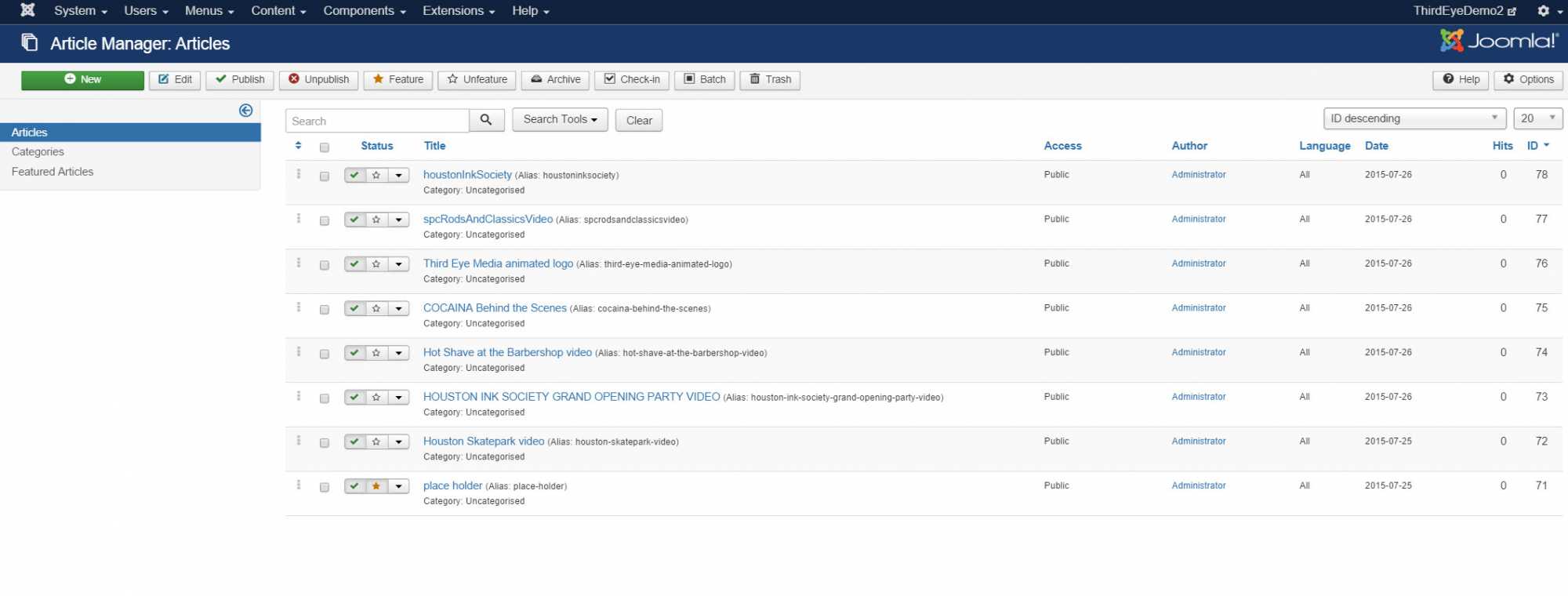Image resolution: width=1568 pixels, height=596 pixels.
Task: Unfeature place holder using its orange star
Action: tap(376, 486)
